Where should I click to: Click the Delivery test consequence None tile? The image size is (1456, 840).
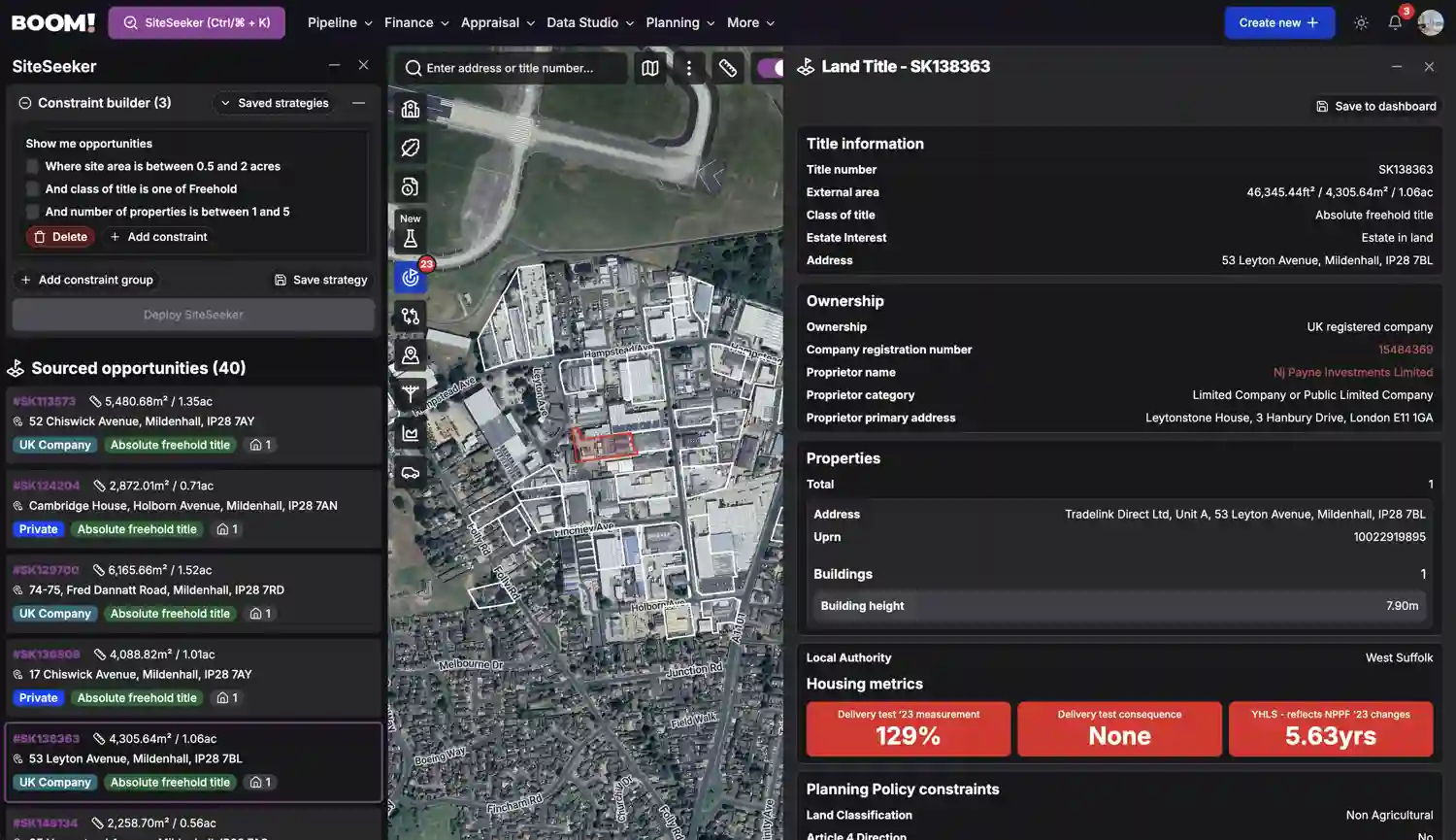coord(1119,728)
